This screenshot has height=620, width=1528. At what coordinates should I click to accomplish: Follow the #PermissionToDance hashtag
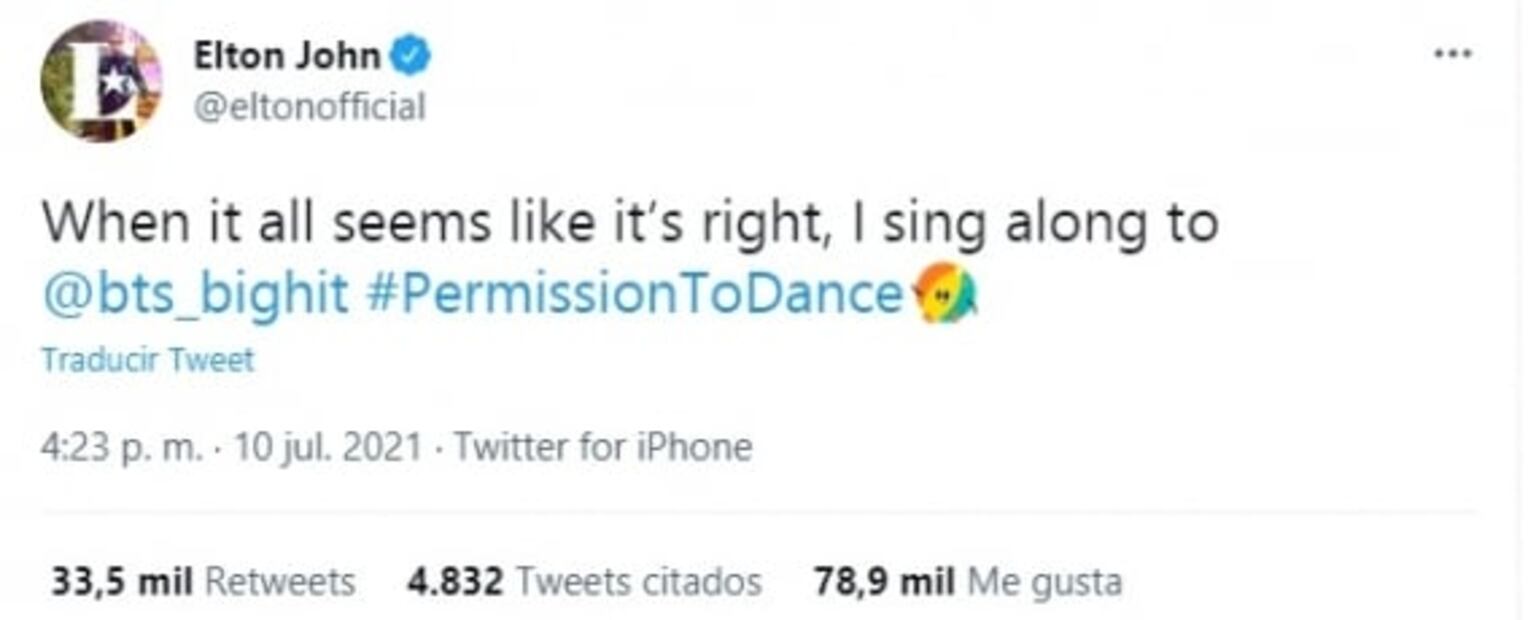click(x=635, y=295)
